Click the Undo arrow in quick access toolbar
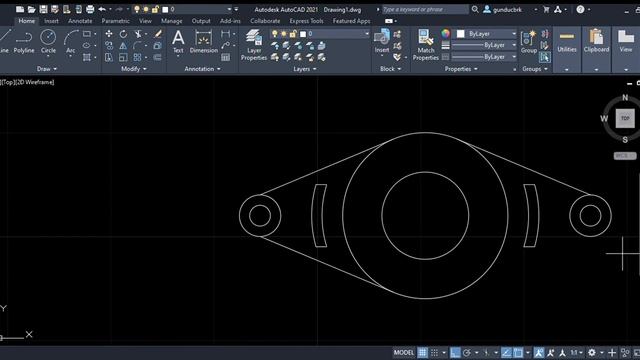Image resolution: width=640 pixels, height=360 pixels. click(x=102, y=9)
